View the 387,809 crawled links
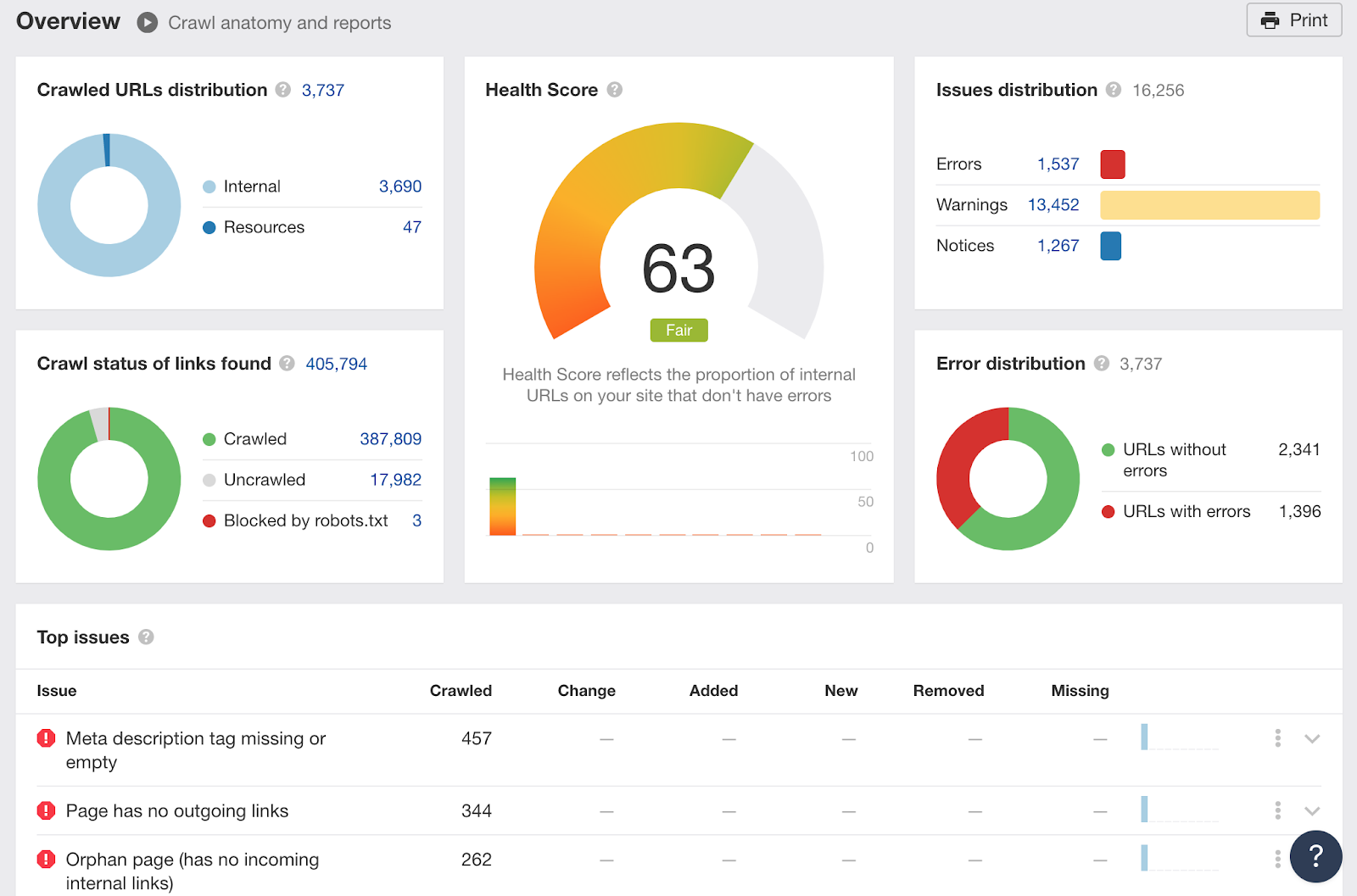This screenshot has height=896, width=1357. tap(391, 439)
